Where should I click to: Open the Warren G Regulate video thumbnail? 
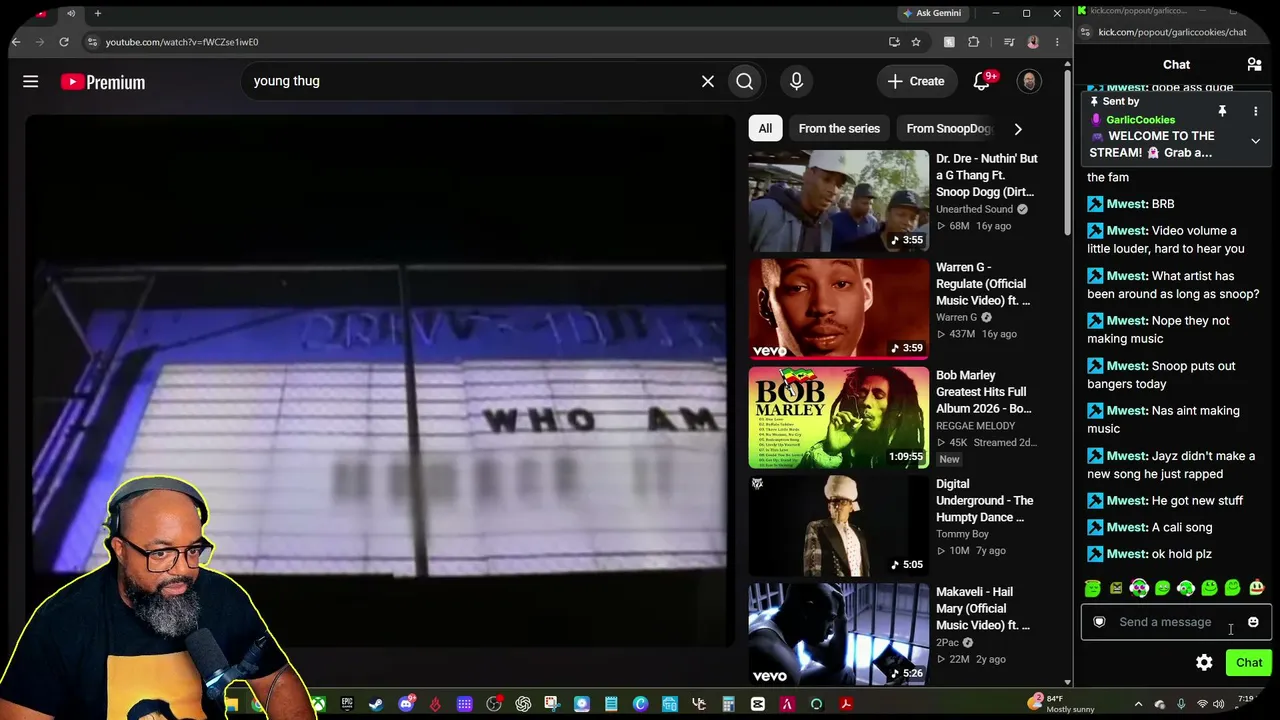pos(839,309)
